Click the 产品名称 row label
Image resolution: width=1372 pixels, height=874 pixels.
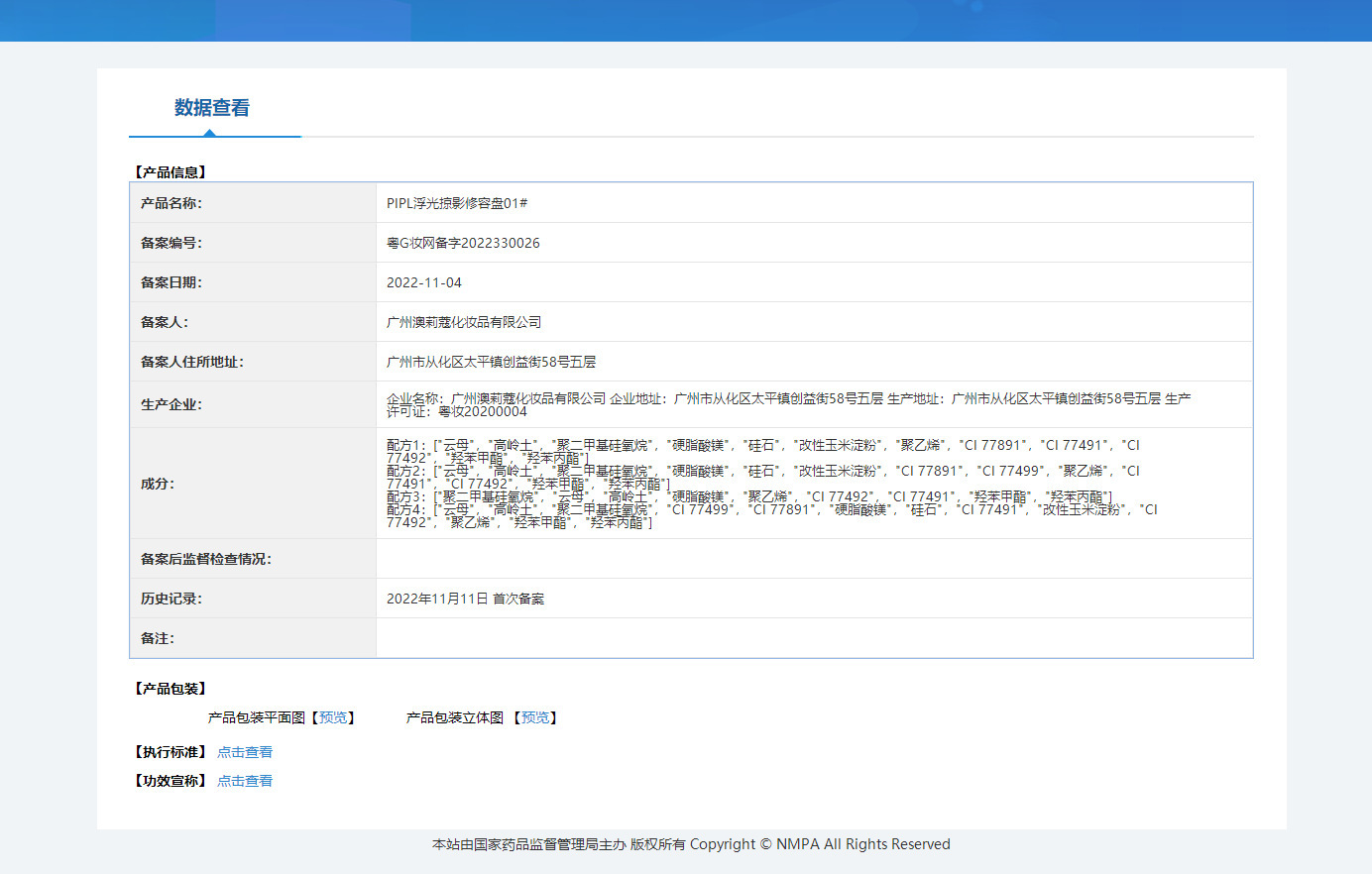click(x=171, y=203)
